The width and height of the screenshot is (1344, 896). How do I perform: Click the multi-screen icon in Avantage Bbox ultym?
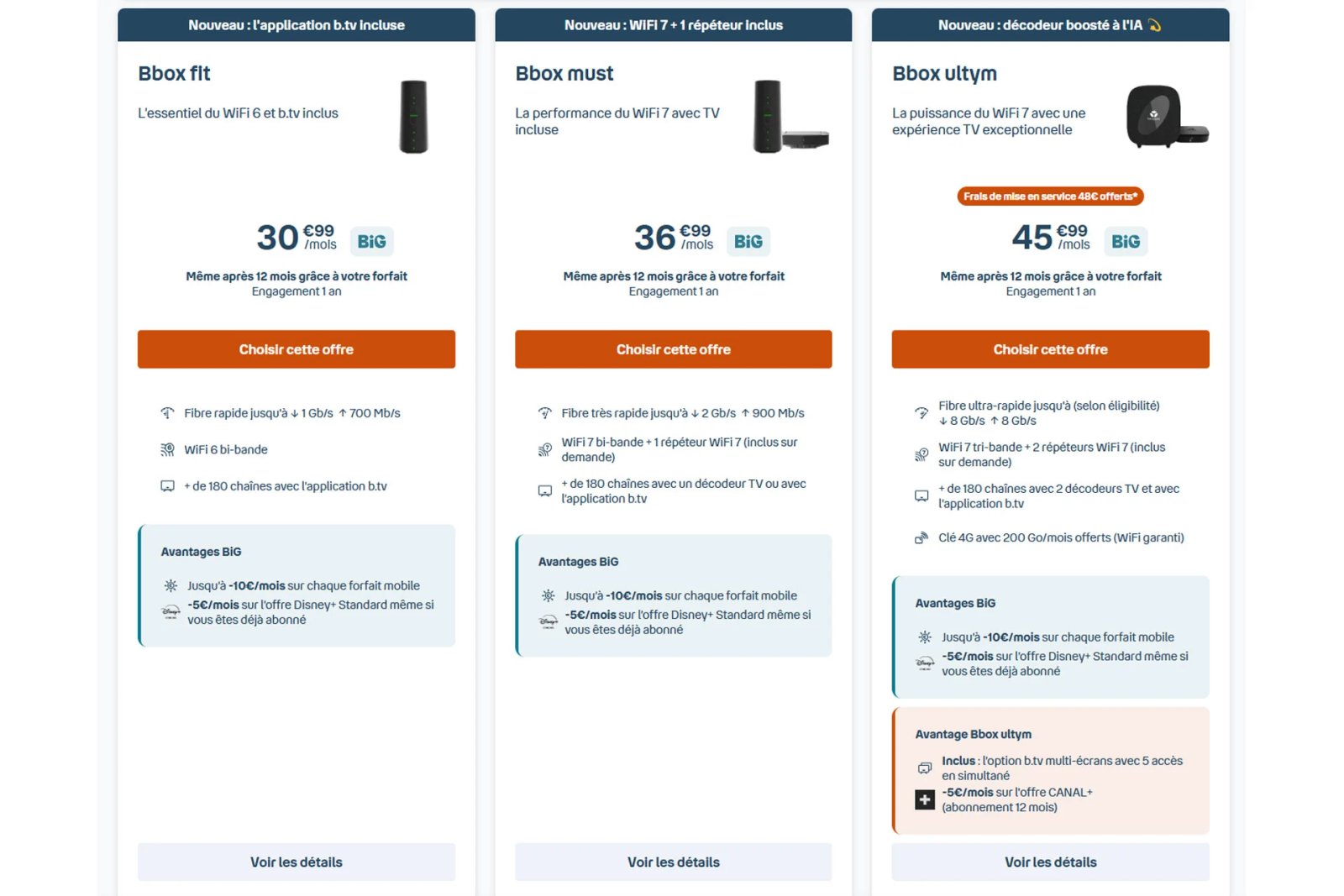[x=924, y=768]
